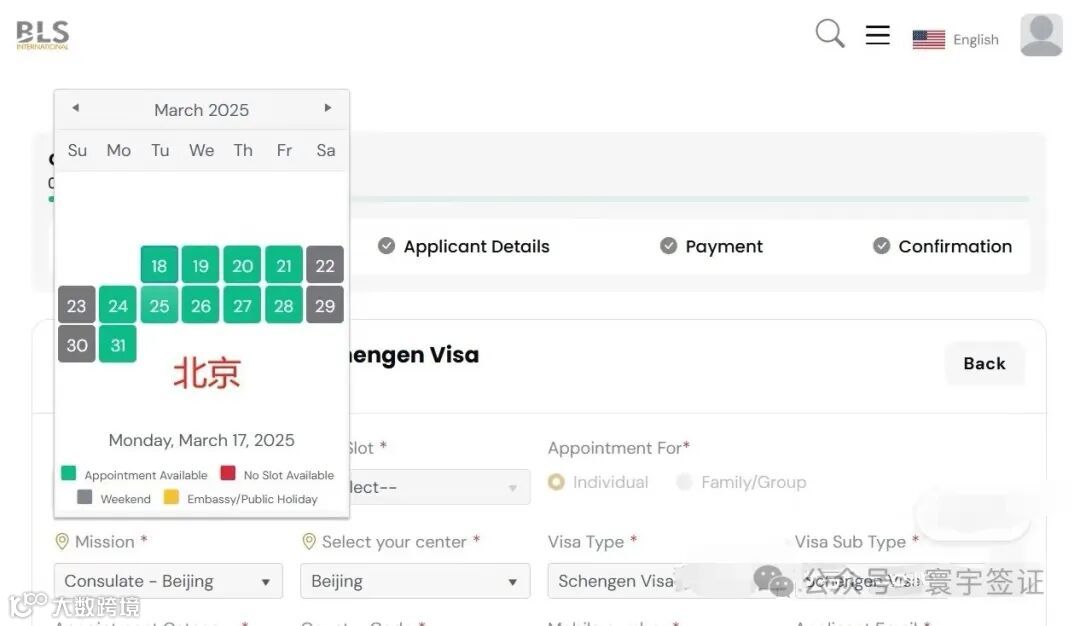
Task: Click red No Slot Available legend swatch
Action: tap(228, 473)
